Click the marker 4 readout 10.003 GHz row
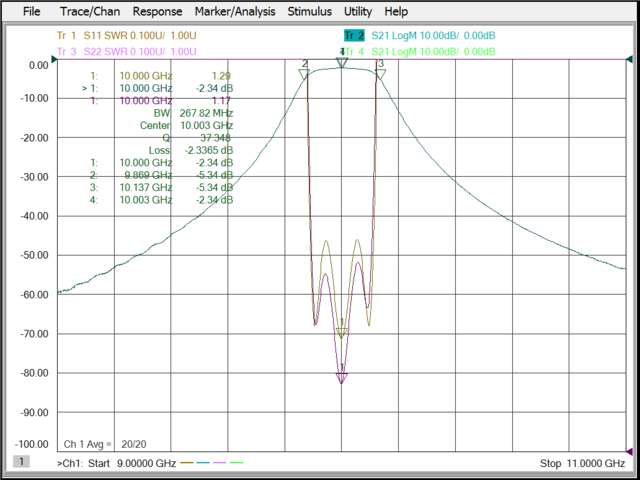 coord(162,200)
